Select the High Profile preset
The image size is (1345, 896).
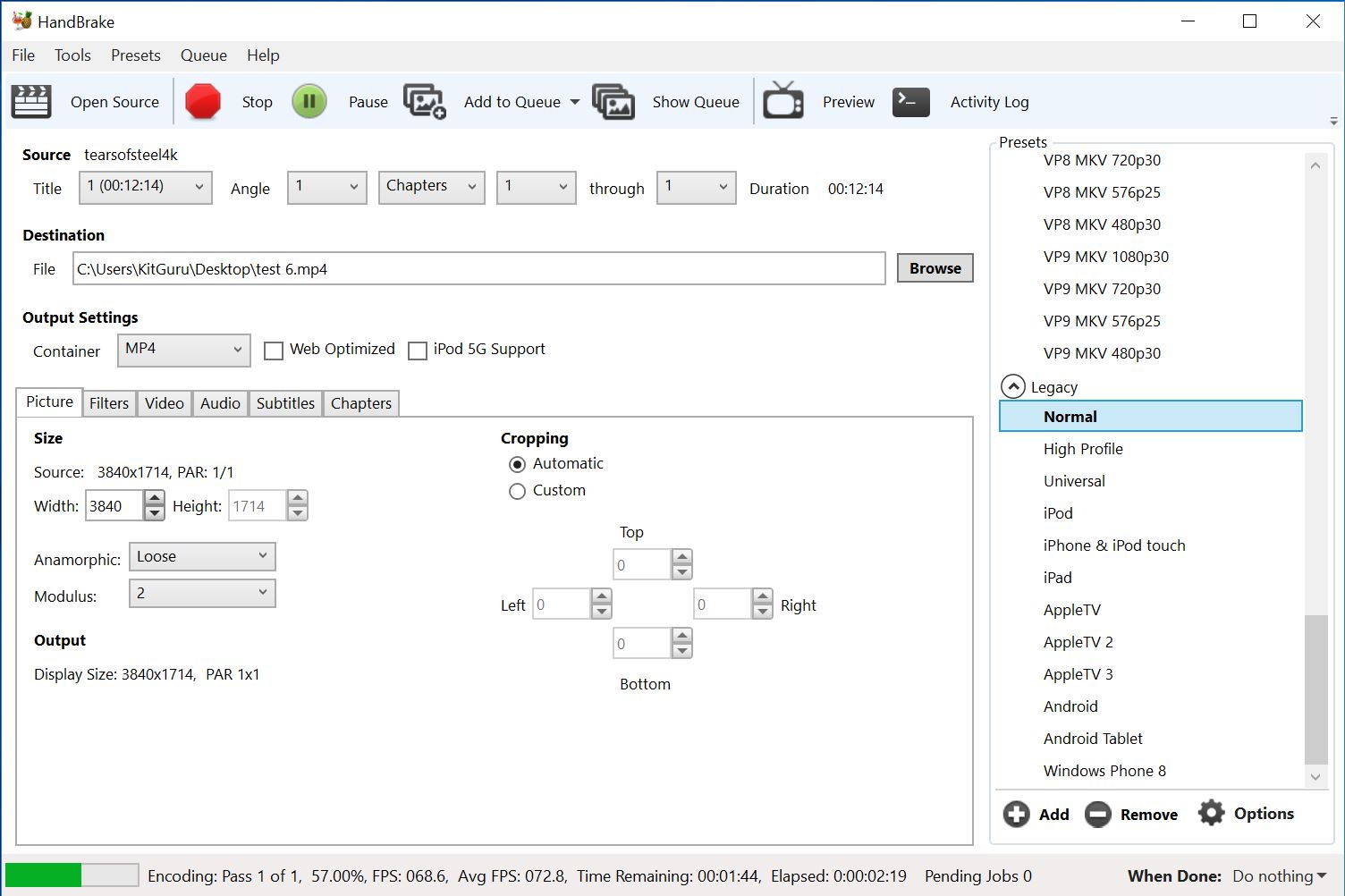click(x=1083, y=449)
